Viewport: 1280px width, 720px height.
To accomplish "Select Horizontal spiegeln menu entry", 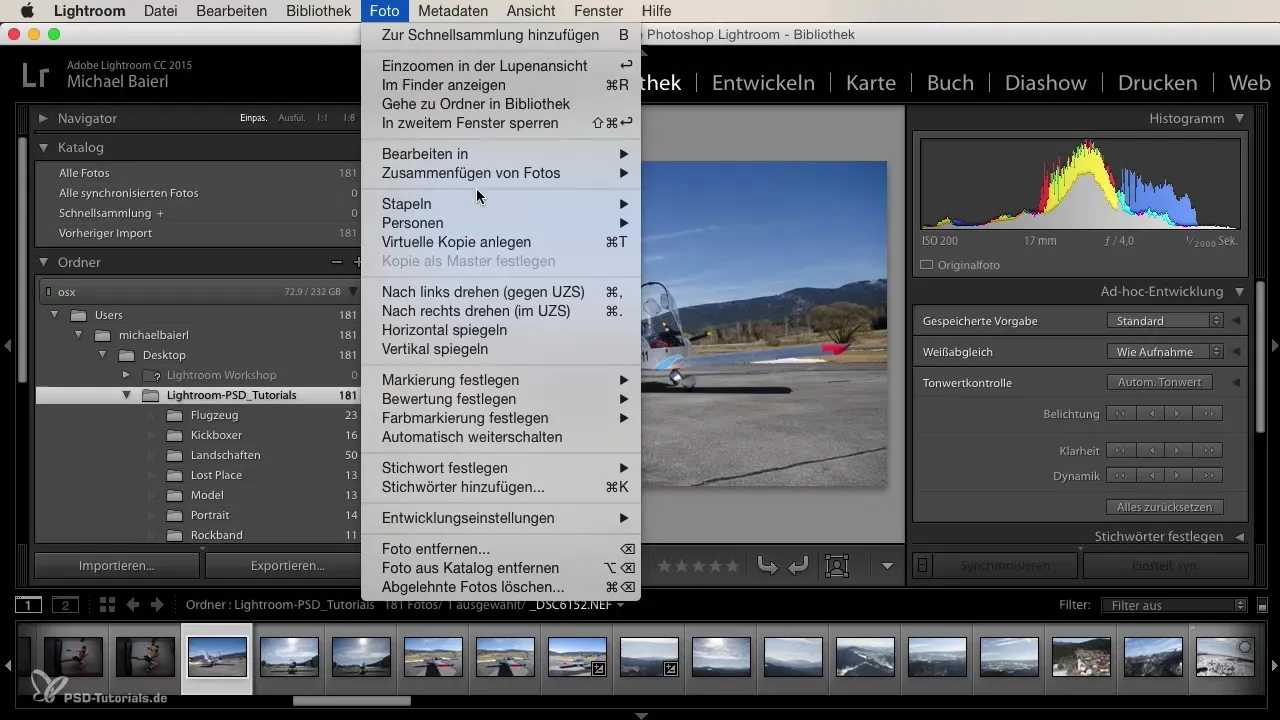I will pyautogui.click(x=500, y=330).
